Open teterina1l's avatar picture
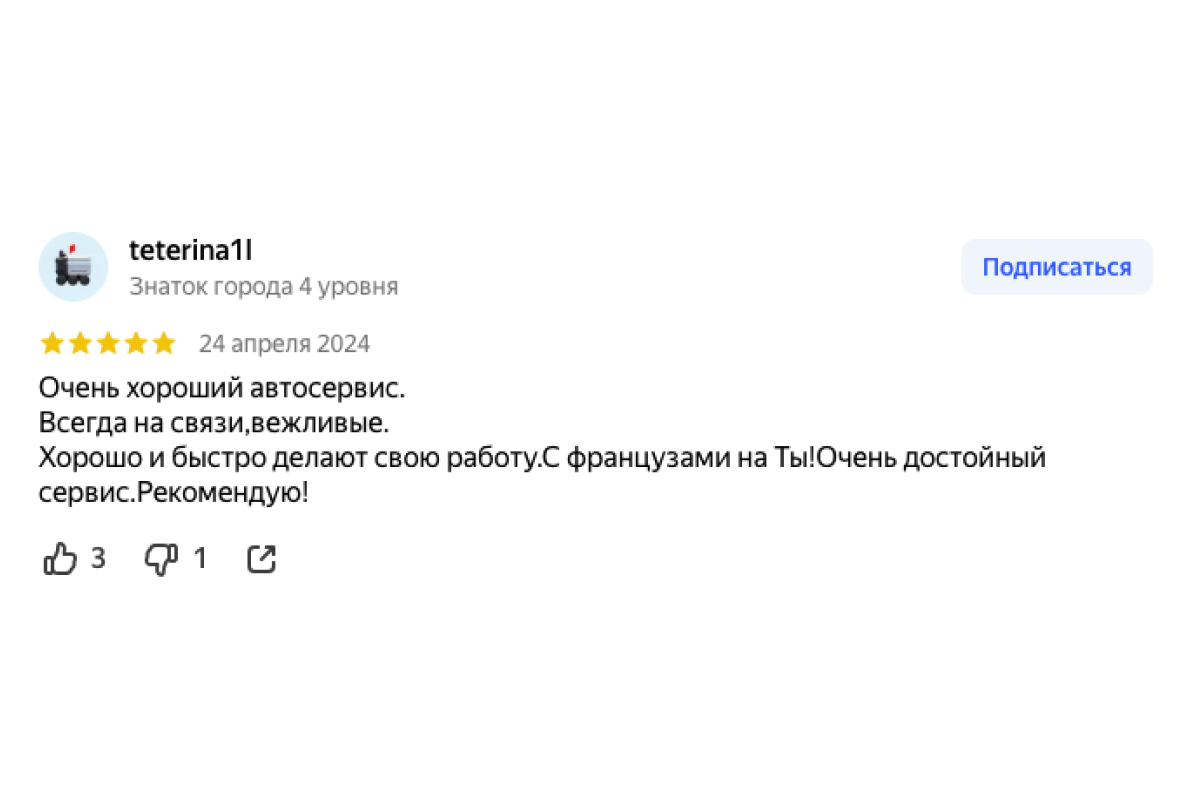 pyautogui.click(x=73, y=267)
